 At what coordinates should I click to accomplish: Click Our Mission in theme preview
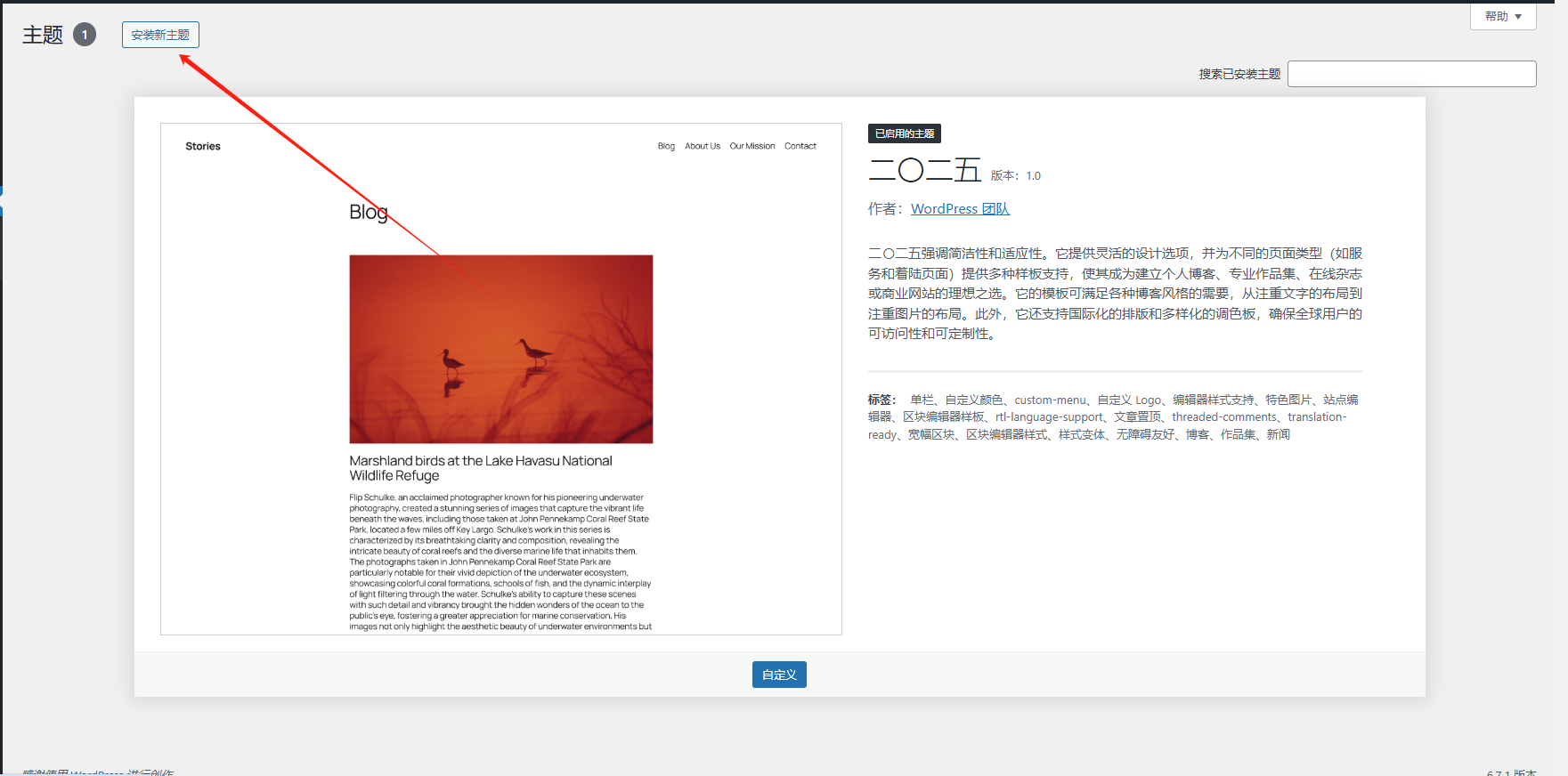[752, 146]
